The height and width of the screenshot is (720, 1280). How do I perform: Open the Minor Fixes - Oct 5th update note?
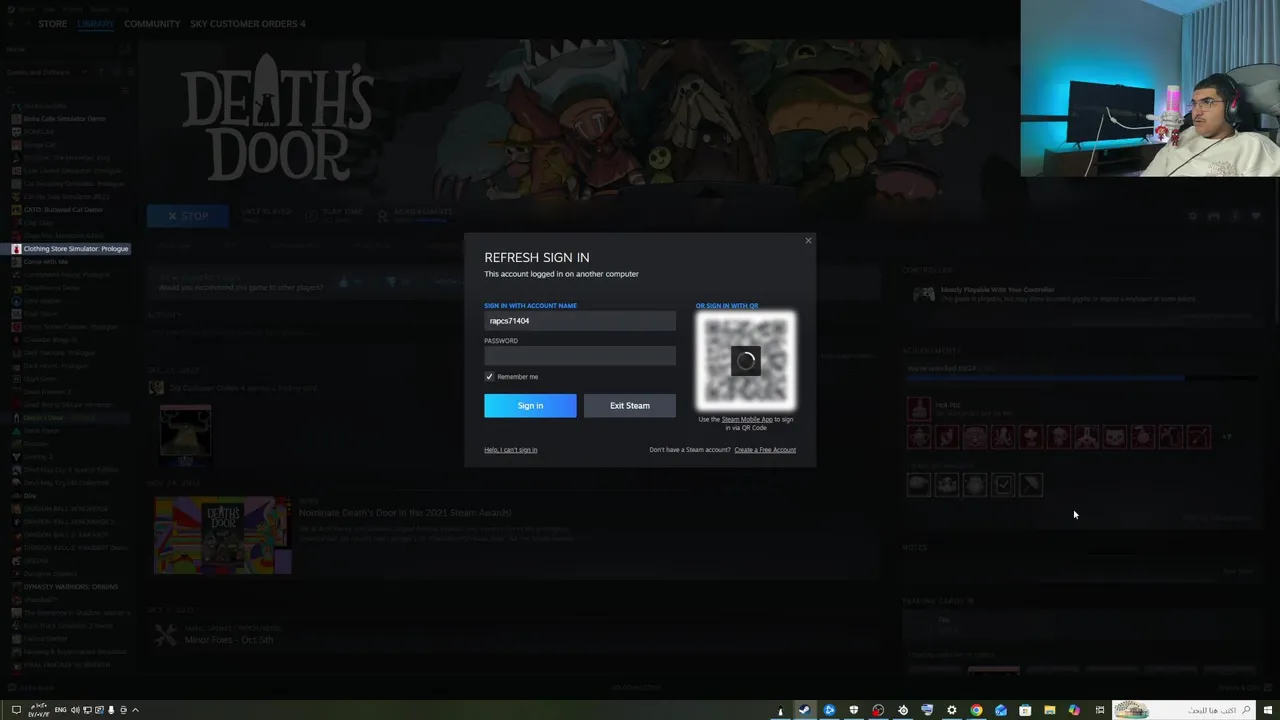coord(229,640)
